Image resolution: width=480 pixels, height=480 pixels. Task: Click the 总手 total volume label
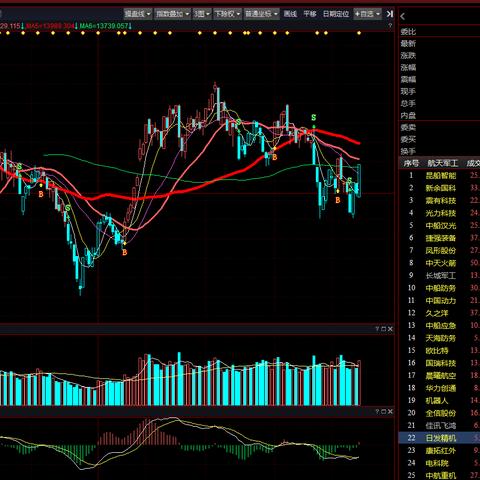(408, 104)
